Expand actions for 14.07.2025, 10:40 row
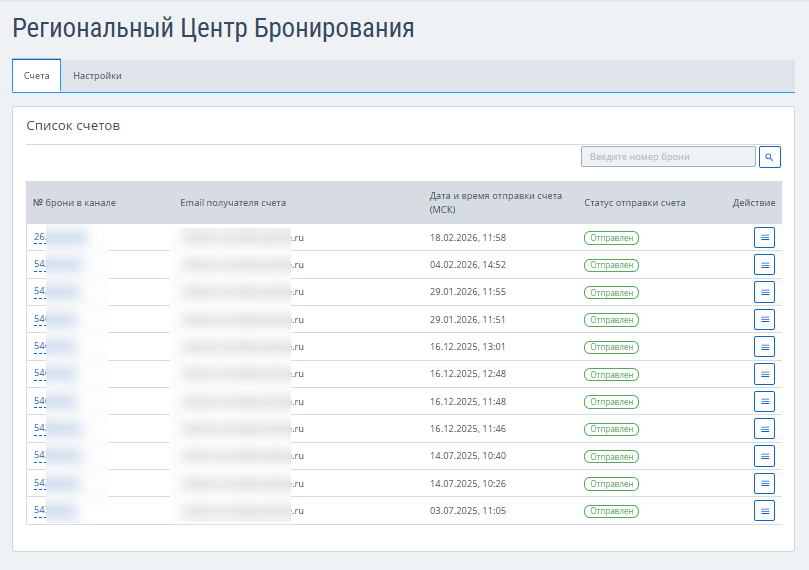Screen dimensions: 809x570 click(764, 456)
